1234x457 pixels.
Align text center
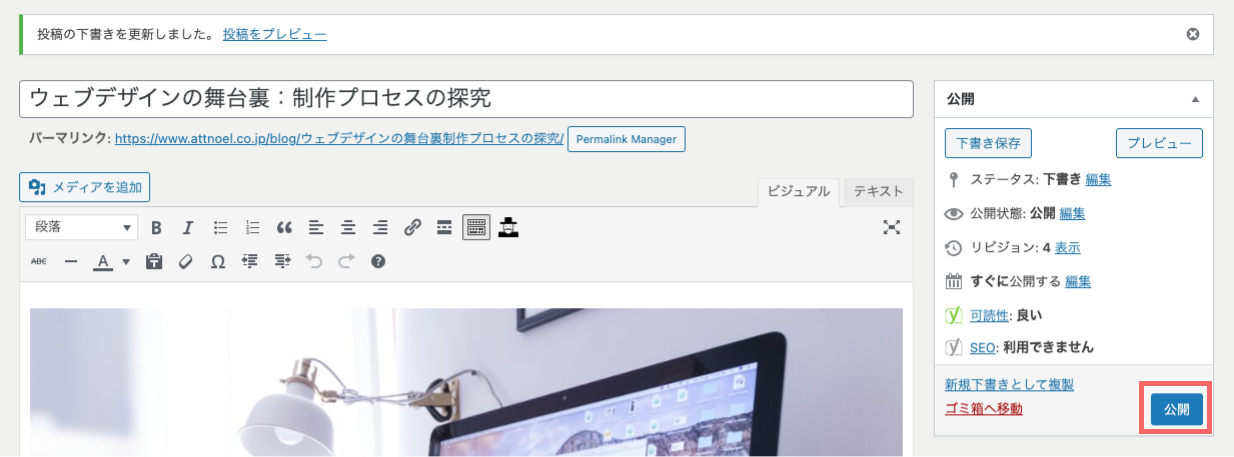click(x=348, y=228)
